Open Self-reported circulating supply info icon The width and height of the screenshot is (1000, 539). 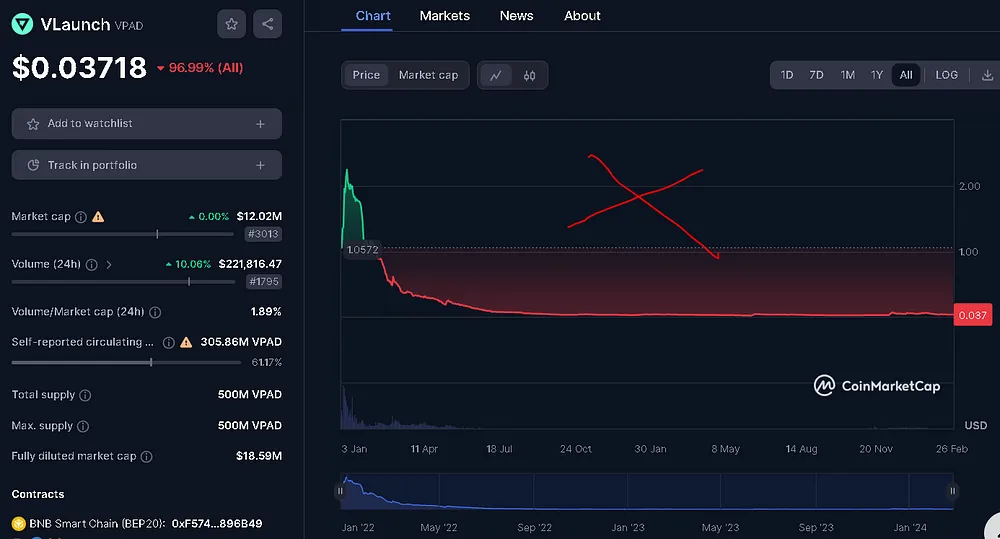pyautogui.click(x=168, y=343)
